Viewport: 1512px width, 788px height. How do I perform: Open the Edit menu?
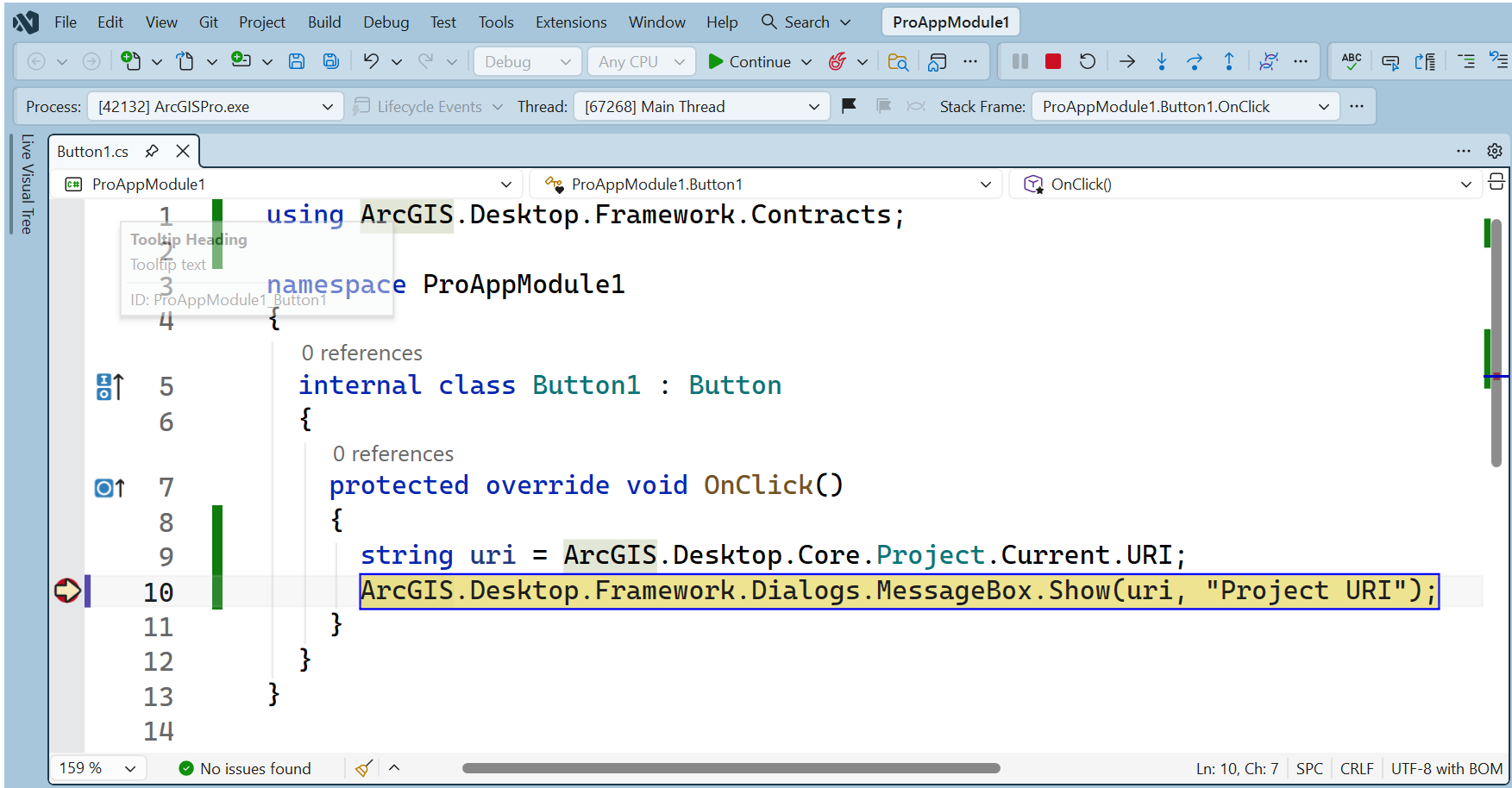point(110,22)
